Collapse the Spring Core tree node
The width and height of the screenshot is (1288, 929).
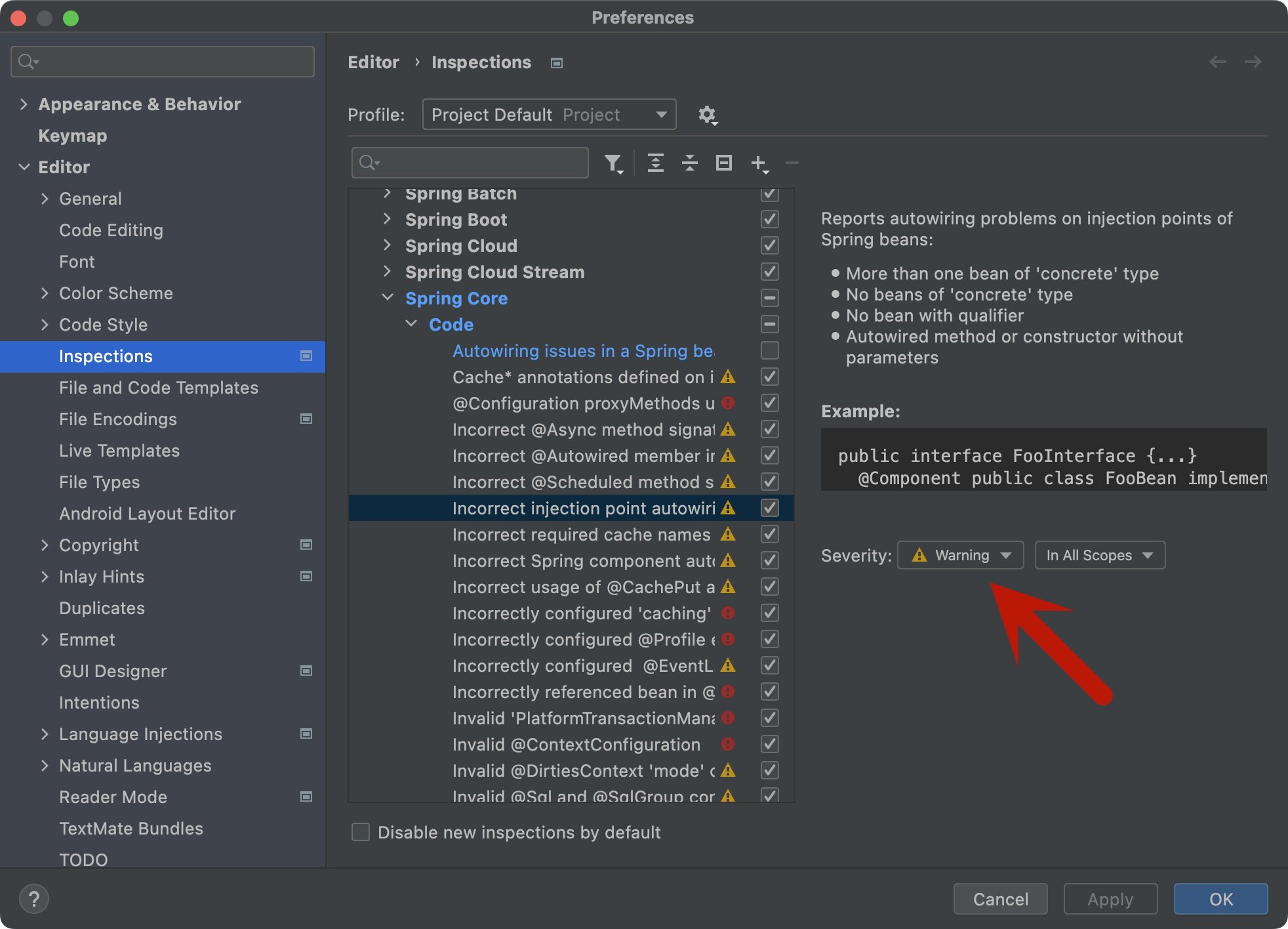pyautogui.click(x=388, y=298)
